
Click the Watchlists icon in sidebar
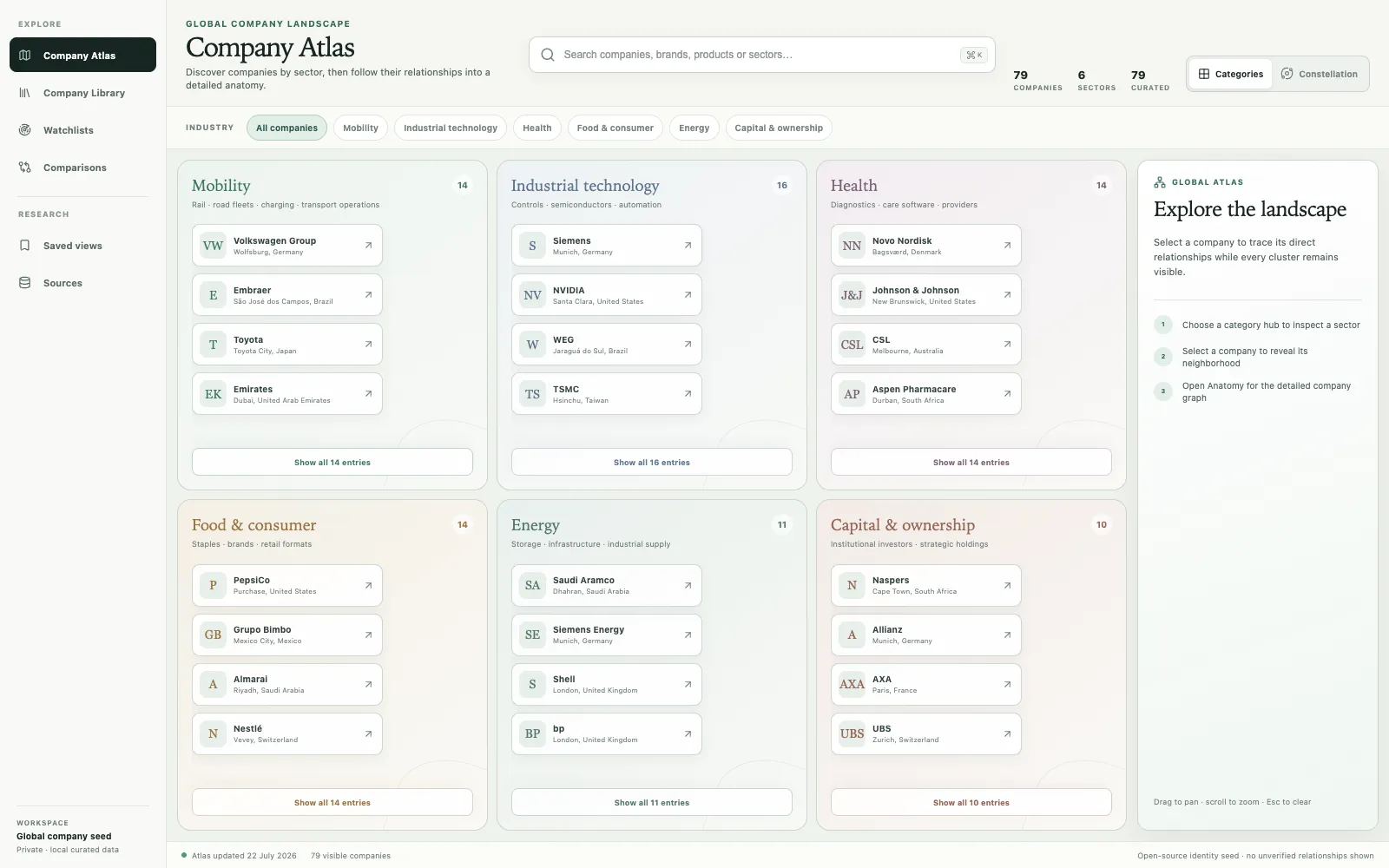25,130
